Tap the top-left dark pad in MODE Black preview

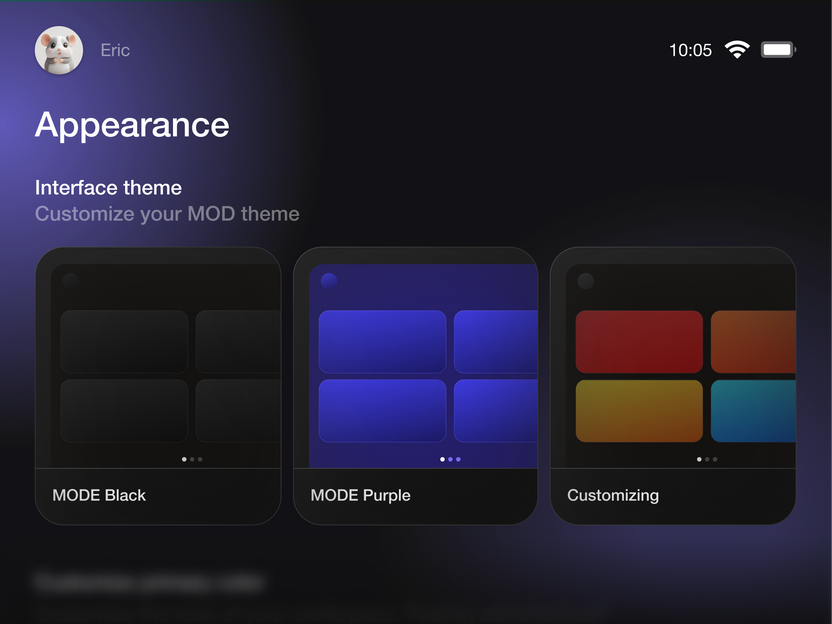point(123,342)
